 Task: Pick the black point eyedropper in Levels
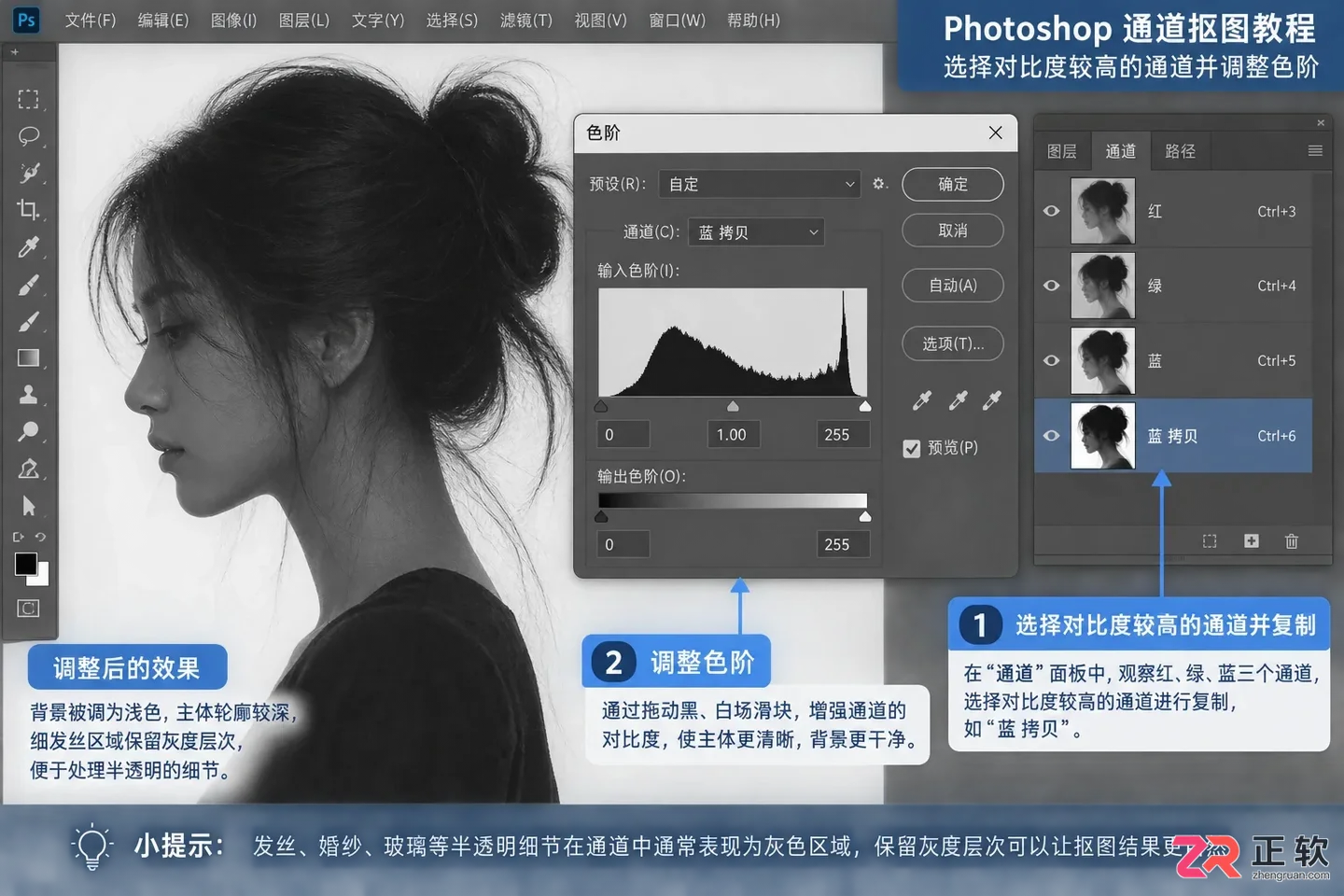coord(922,400)
